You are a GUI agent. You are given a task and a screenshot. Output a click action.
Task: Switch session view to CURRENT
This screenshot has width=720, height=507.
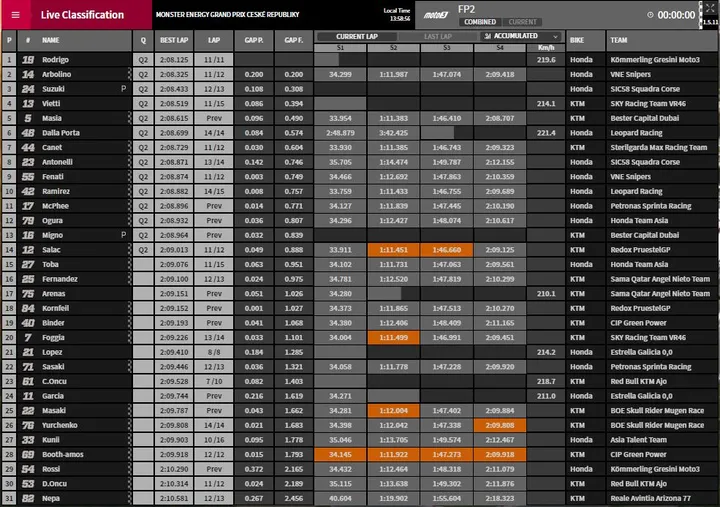click(x=522, y=22)
